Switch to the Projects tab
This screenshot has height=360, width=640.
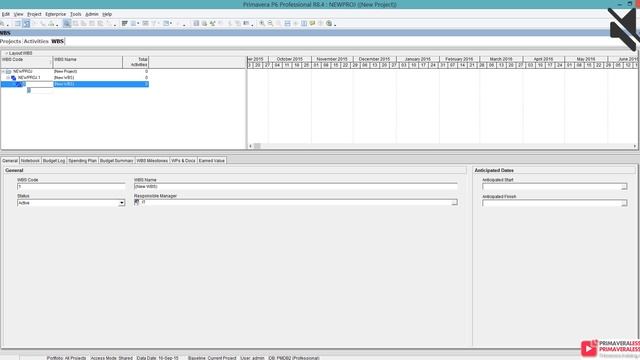(x=10, y=42)
